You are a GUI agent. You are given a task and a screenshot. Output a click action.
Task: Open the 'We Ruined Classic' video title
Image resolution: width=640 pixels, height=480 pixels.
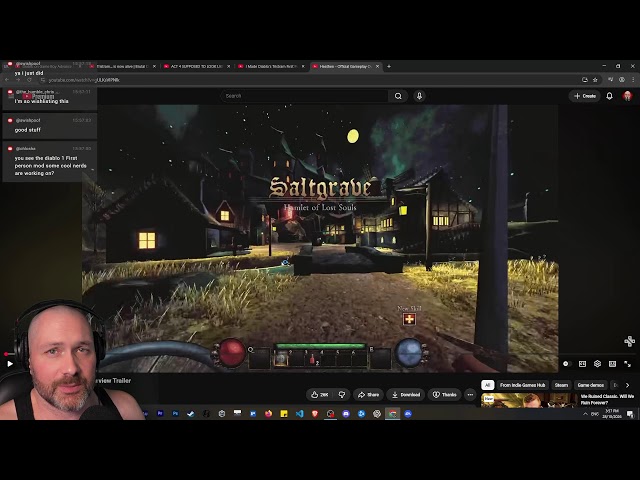tap(607, 399)
